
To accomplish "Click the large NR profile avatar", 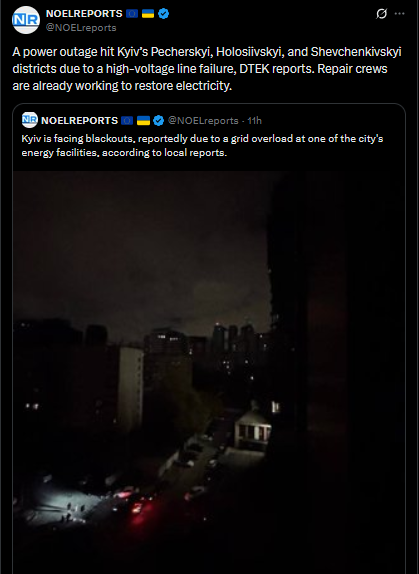I will coord(26,20).
